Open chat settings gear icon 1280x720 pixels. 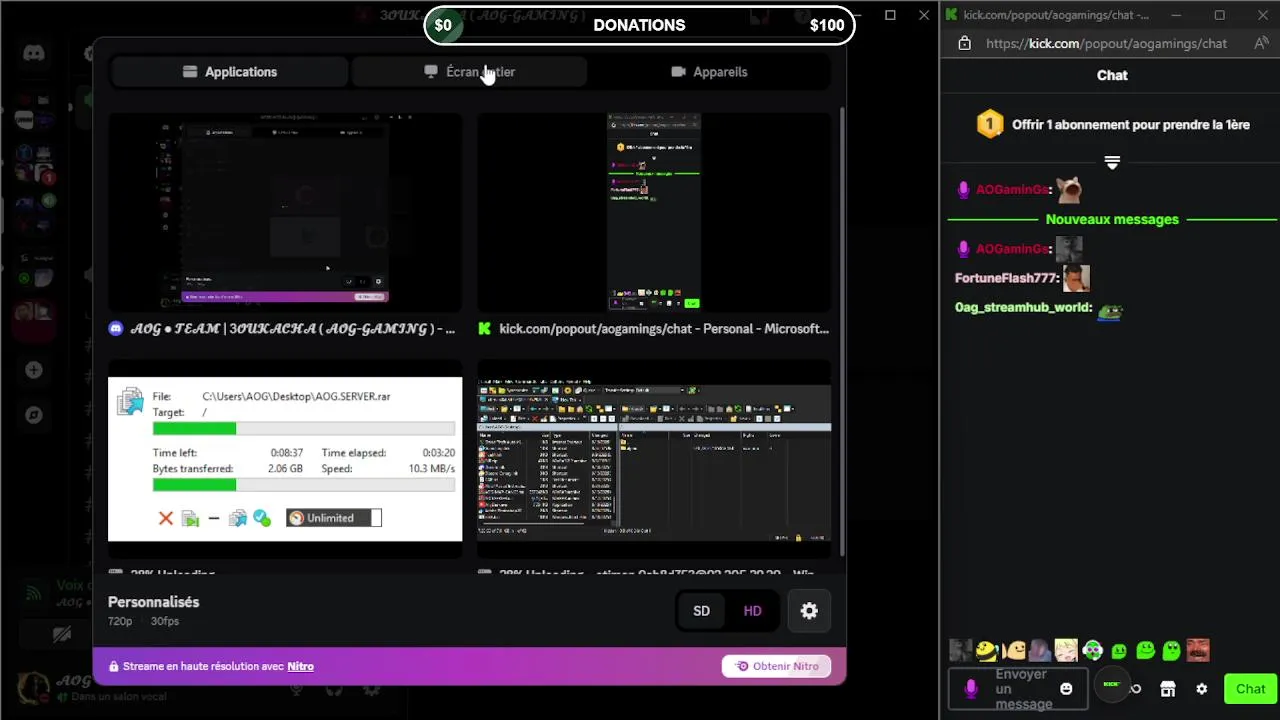click(x=1202, y=689)
